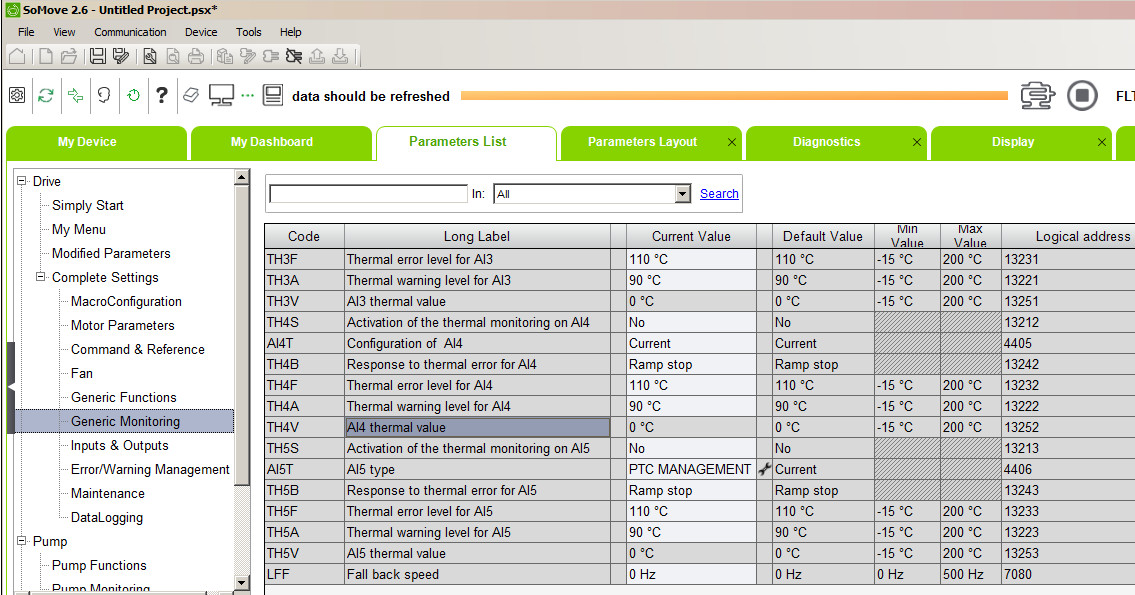Open the Device menu

(201, 32)
